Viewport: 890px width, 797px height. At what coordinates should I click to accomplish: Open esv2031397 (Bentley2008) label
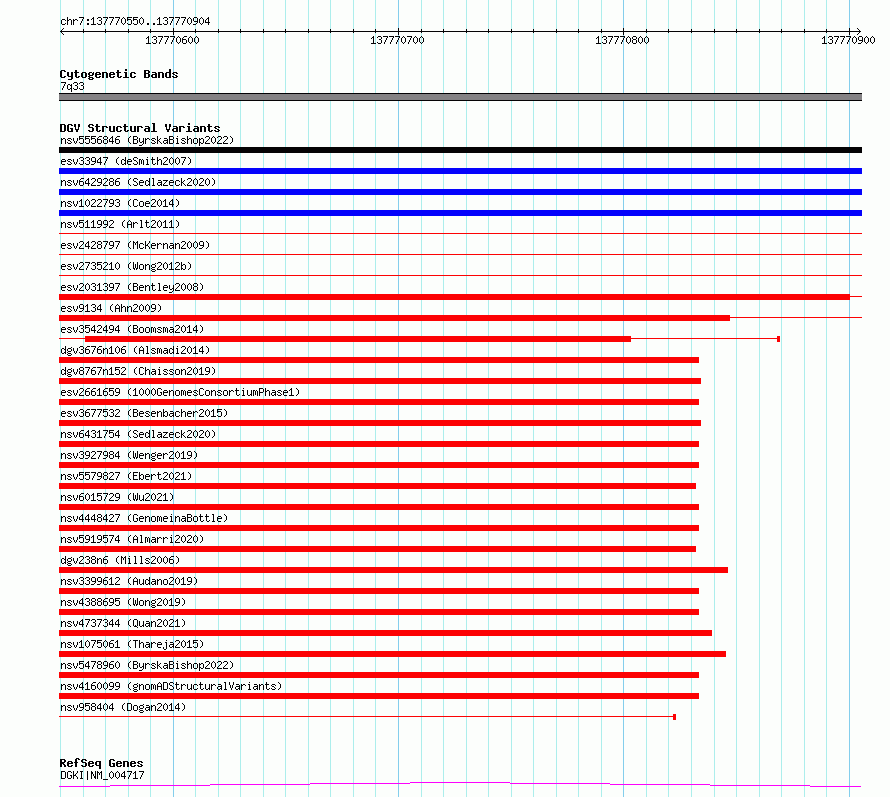click(132, 287)
